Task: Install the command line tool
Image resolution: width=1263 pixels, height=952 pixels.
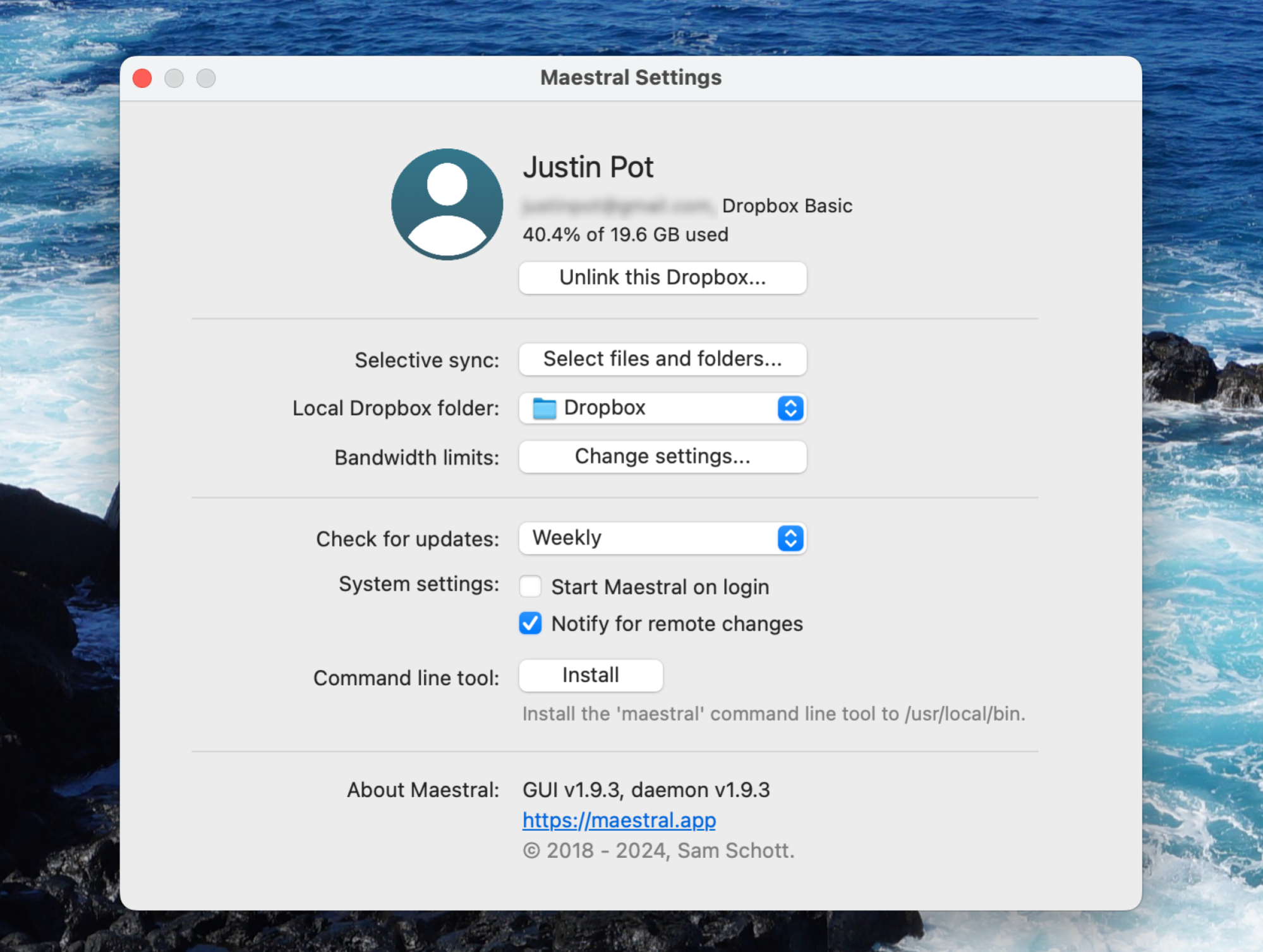Action: pyautogui.click(x=591, y=675)
